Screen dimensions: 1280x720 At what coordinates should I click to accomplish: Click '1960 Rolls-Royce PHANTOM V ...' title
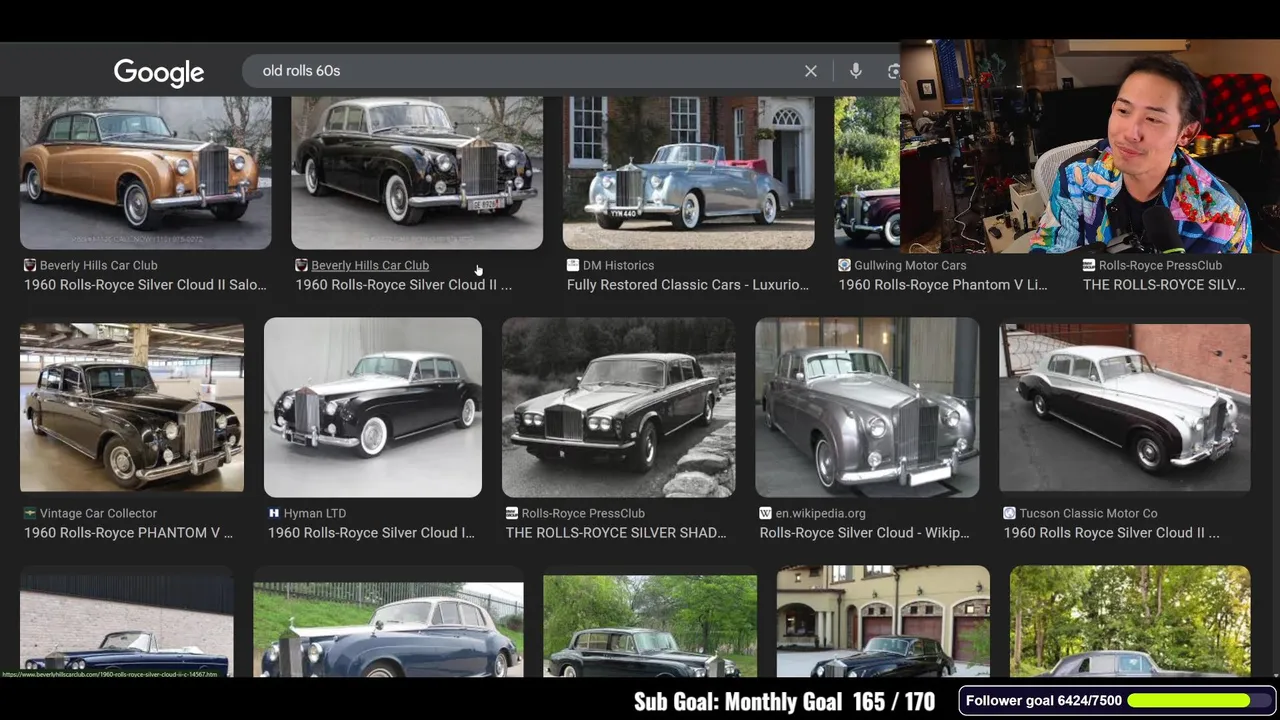tap(128, 533)
